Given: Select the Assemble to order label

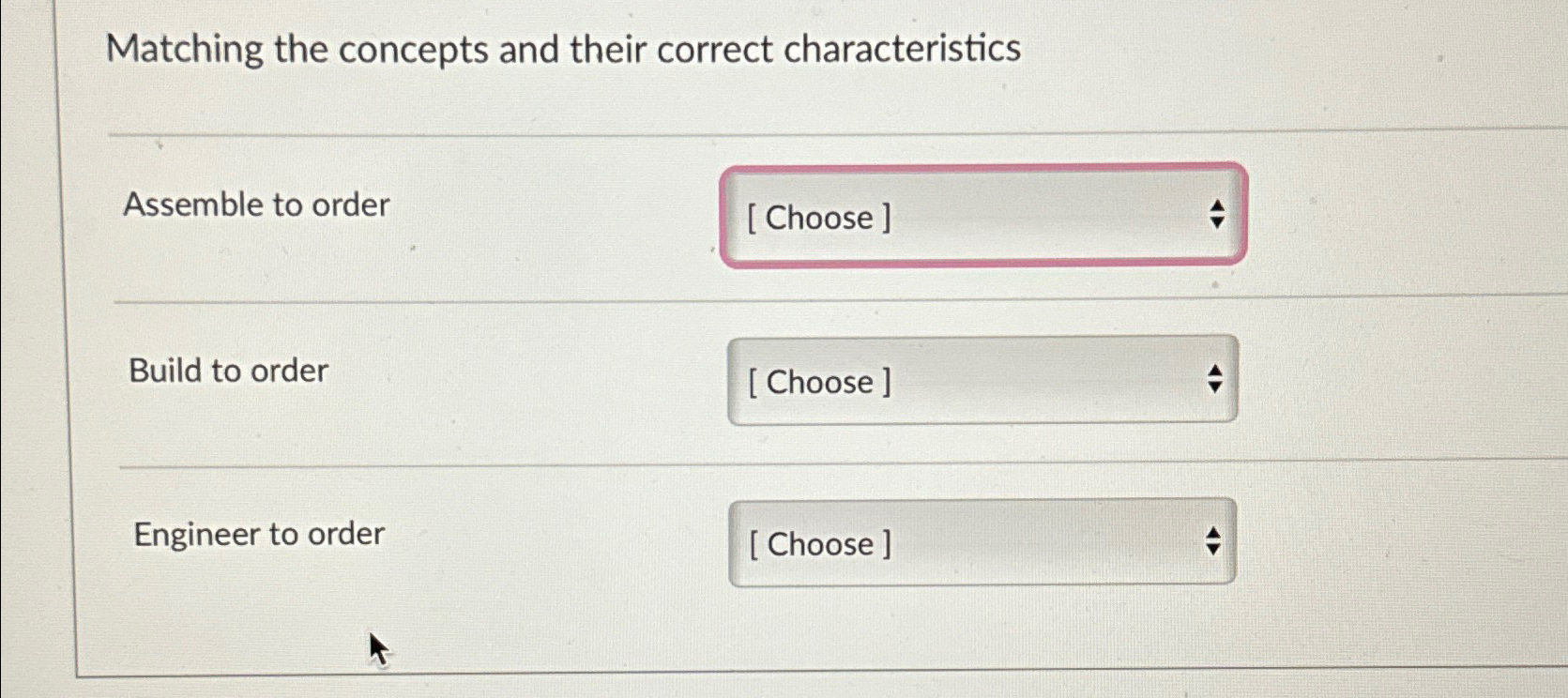Looking at the screenshot, I should tap(258, 205).
